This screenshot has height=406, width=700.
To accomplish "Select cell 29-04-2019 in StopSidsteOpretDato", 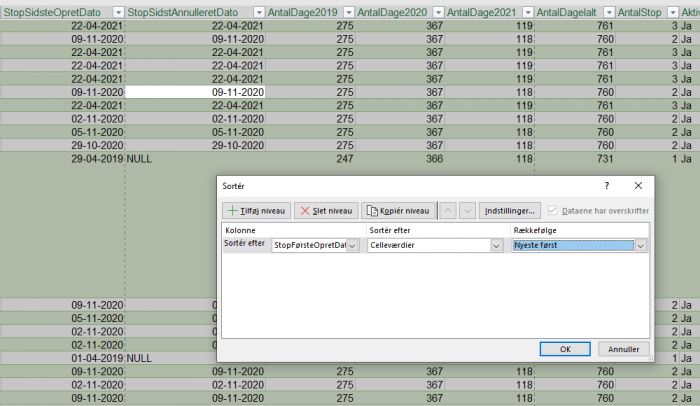I will click(62, 159).
